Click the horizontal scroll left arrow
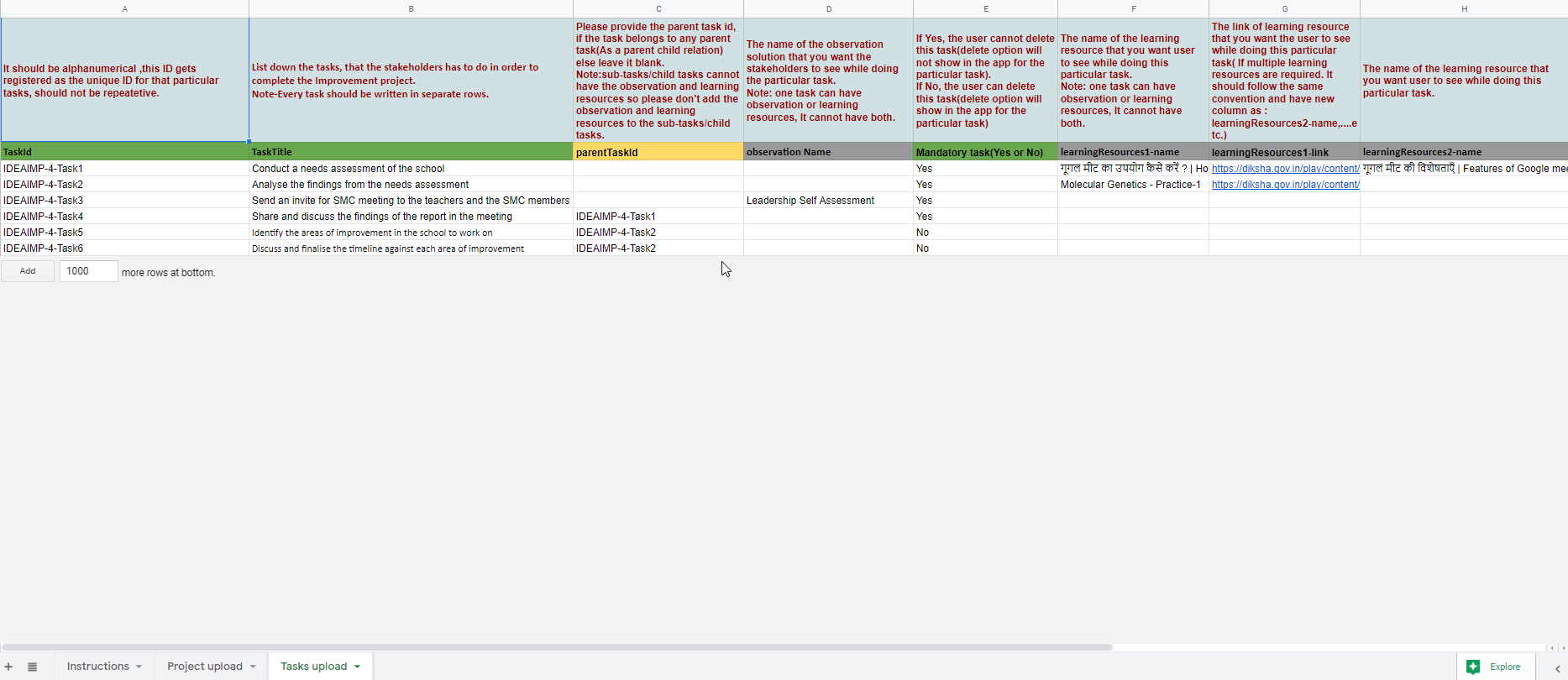This screenshot has height=680, width=1568. coord(1552,647)
